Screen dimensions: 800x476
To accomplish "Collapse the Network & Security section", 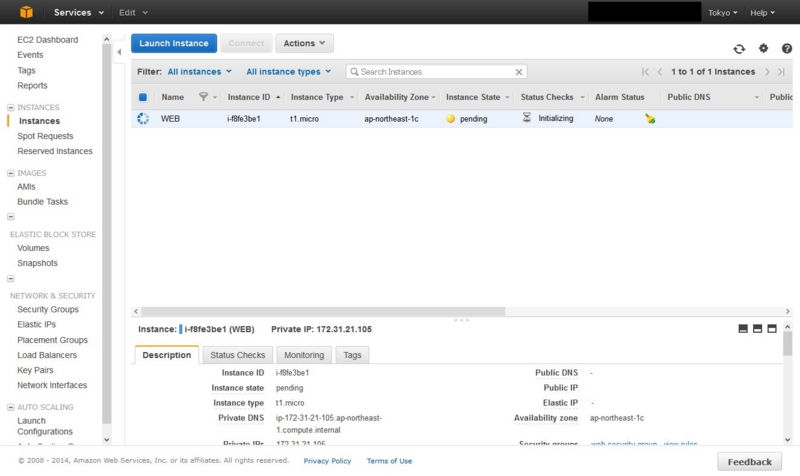I will [11, 279].
